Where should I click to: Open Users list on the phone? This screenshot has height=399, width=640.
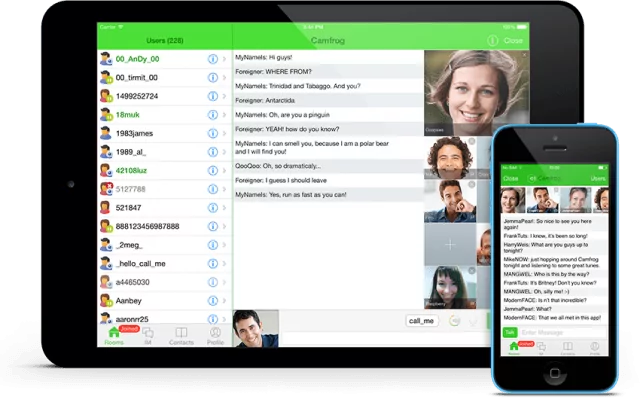(x=598, y=179)
